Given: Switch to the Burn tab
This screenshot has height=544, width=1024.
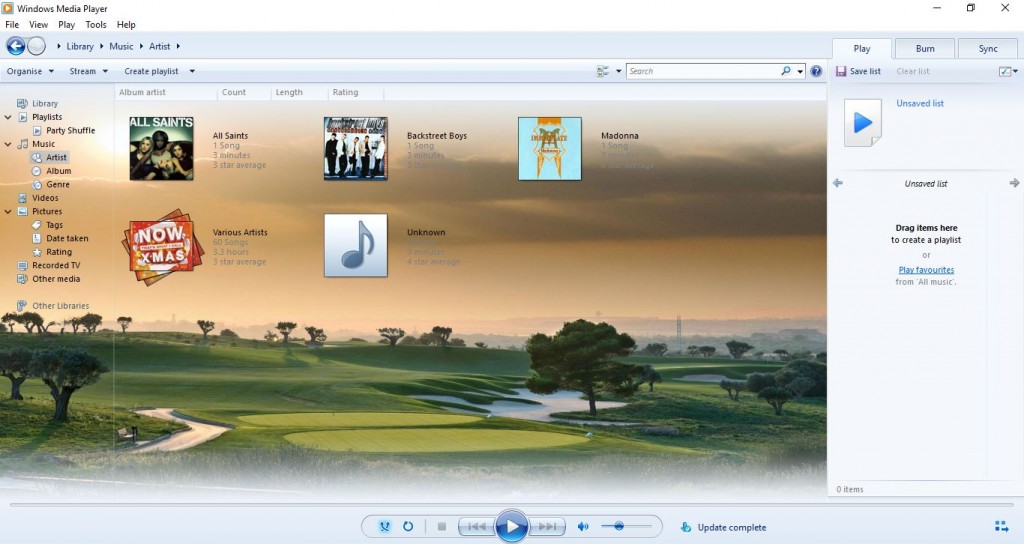Looking at the screenshot, I should 925,48.
